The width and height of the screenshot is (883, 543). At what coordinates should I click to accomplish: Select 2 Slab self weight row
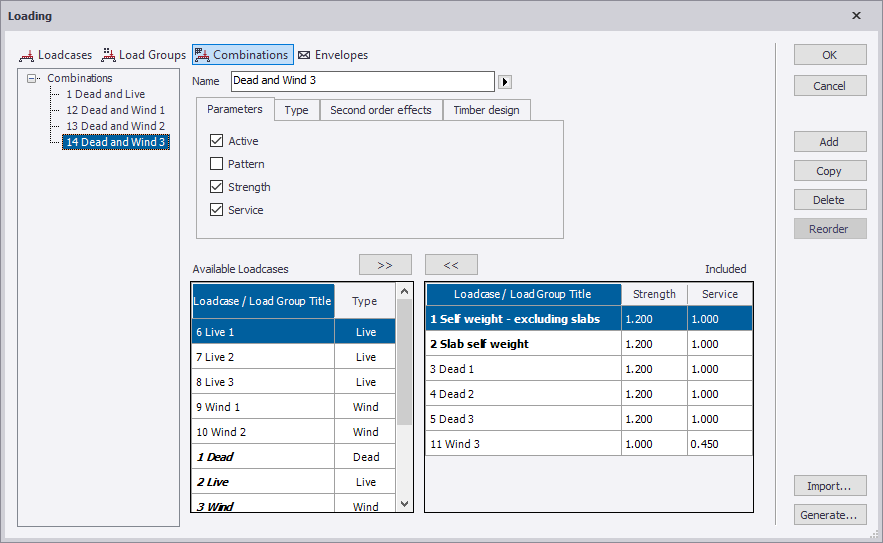coord(589,344)
